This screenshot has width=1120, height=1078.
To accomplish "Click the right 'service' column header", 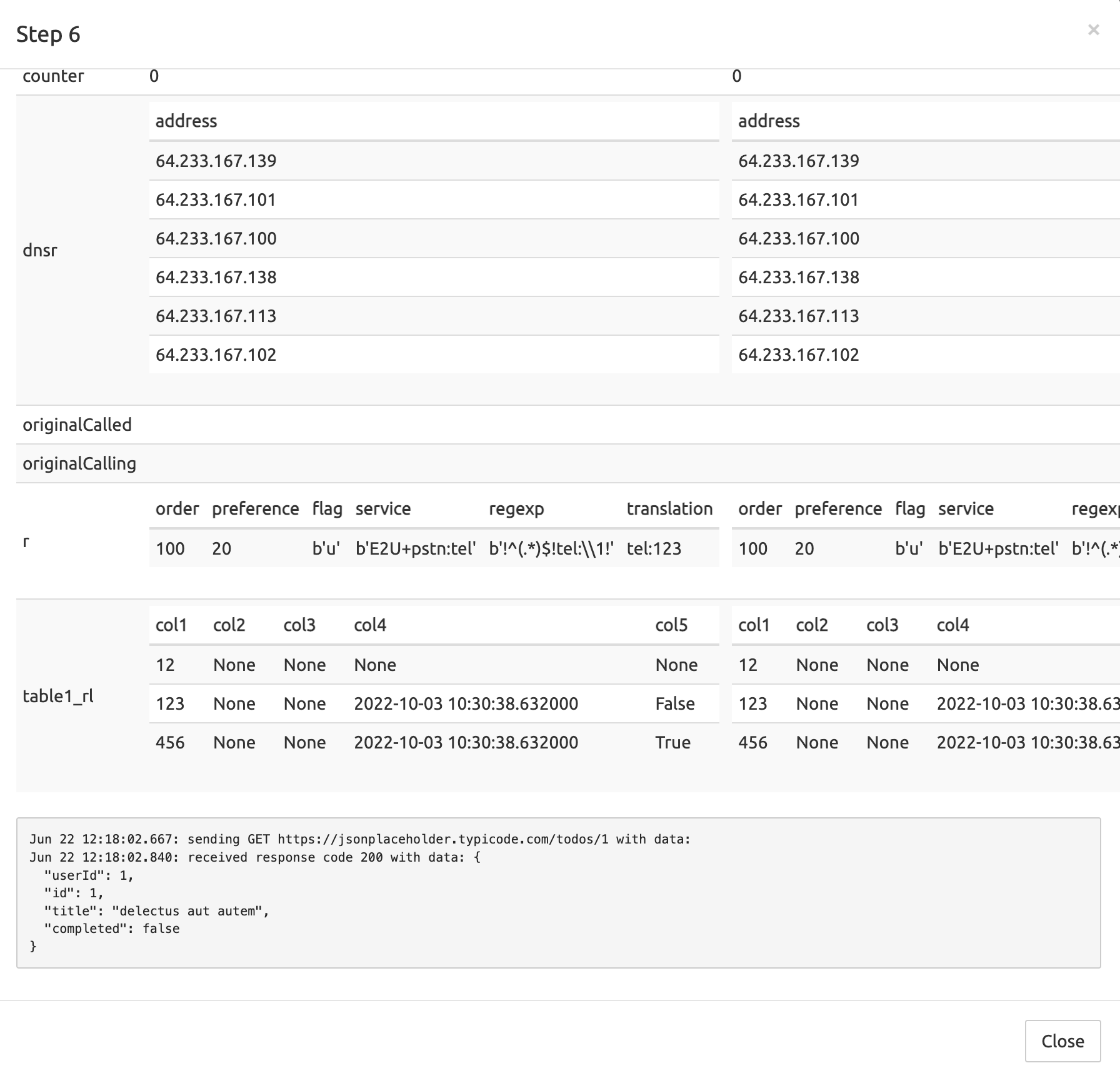I will pos(966,509).
